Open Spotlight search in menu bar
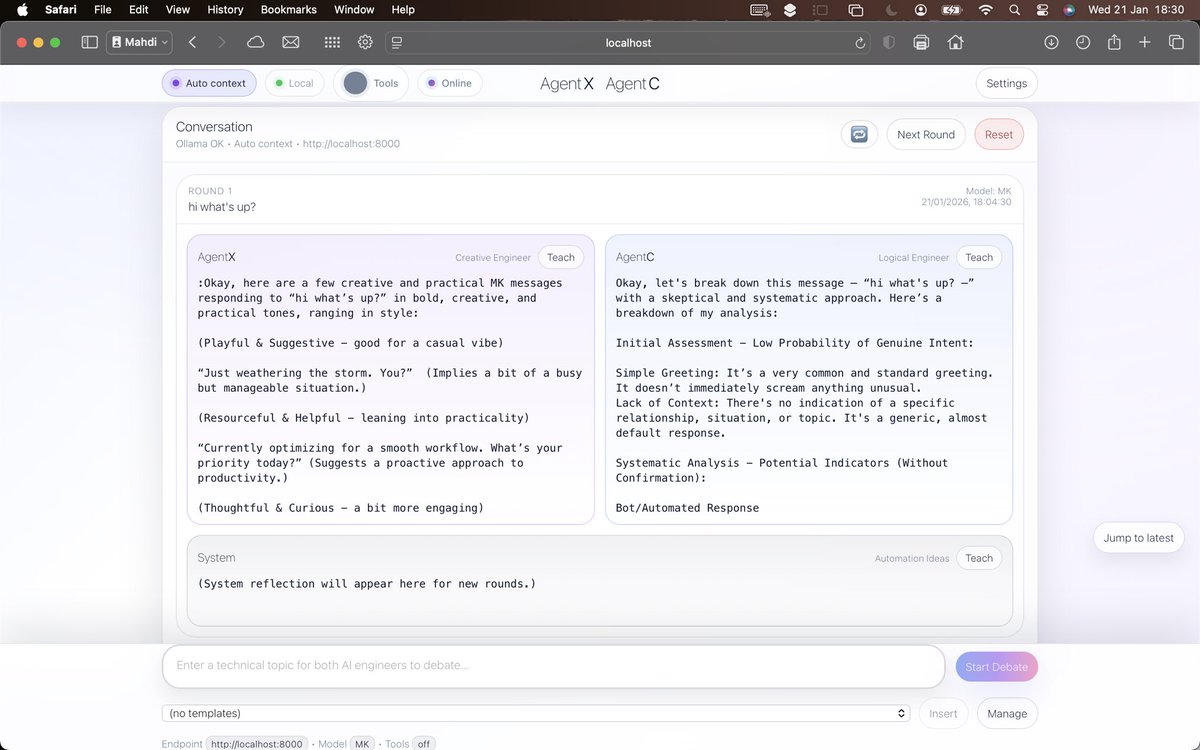The width and height of the screenshot is (1200, 750). (x=1015, y=10)
